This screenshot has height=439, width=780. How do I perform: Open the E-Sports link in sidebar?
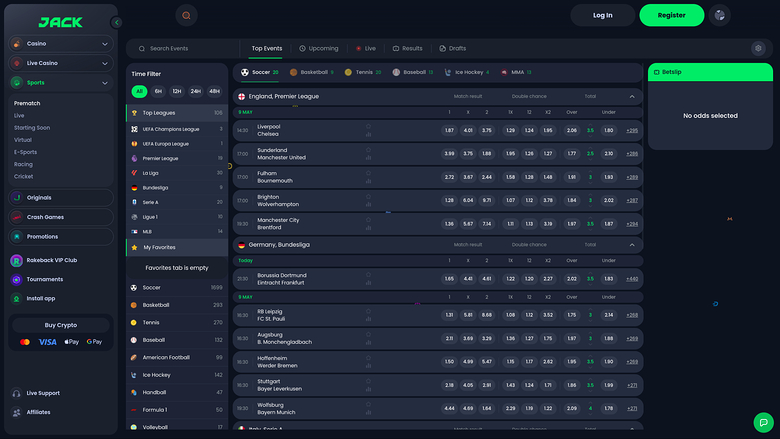tap(25, 152)
